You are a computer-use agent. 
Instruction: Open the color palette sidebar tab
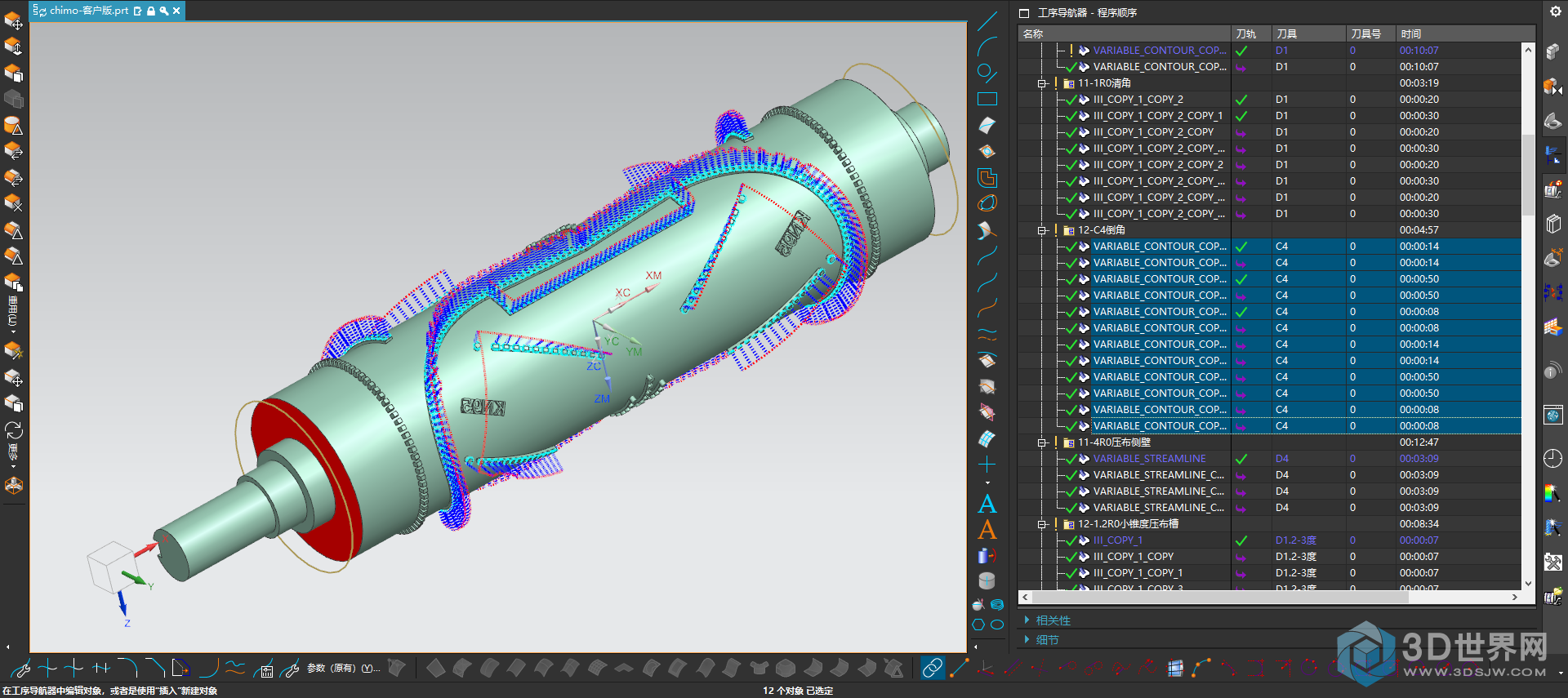click(x=1553, y=493)
